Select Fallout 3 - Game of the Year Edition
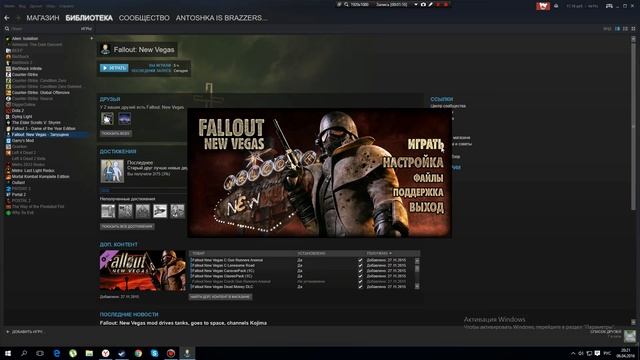This screenshot has height=360, width=640. (43, 129)
